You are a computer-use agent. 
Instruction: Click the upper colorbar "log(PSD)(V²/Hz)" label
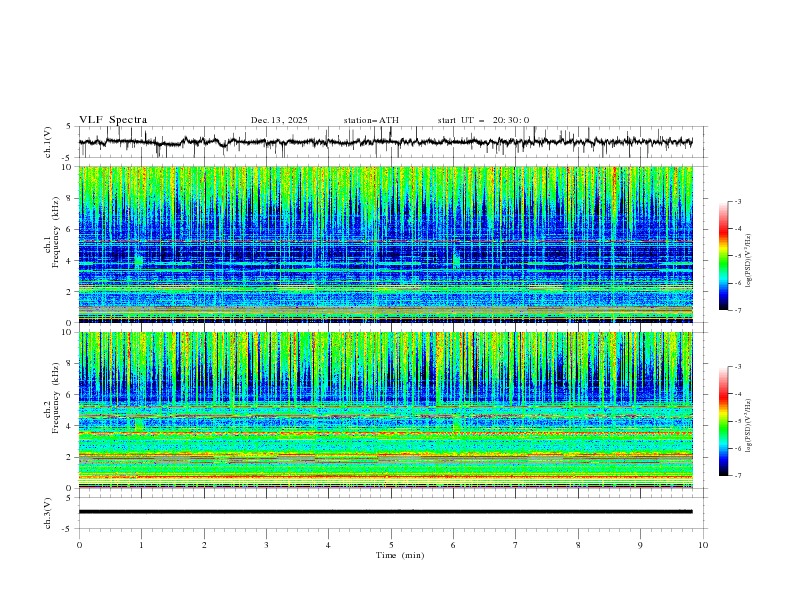coord(749,261)
